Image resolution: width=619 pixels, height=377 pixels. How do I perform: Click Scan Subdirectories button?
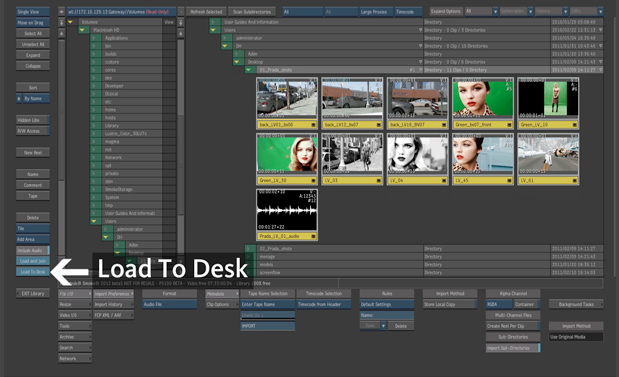pyautogui.click(x=252, y=12)
